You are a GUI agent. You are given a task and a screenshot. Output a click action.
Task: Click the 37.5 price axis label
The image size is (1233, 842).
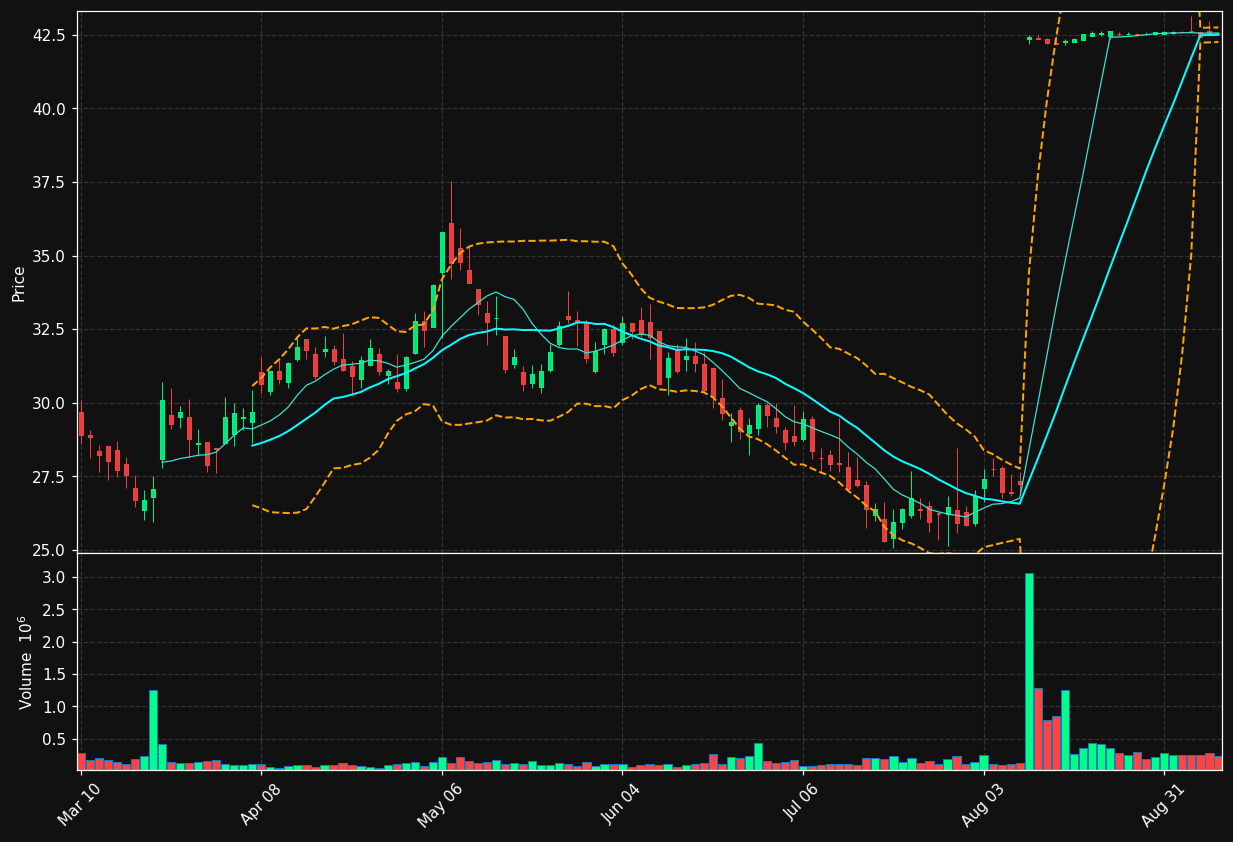[50, 182]
